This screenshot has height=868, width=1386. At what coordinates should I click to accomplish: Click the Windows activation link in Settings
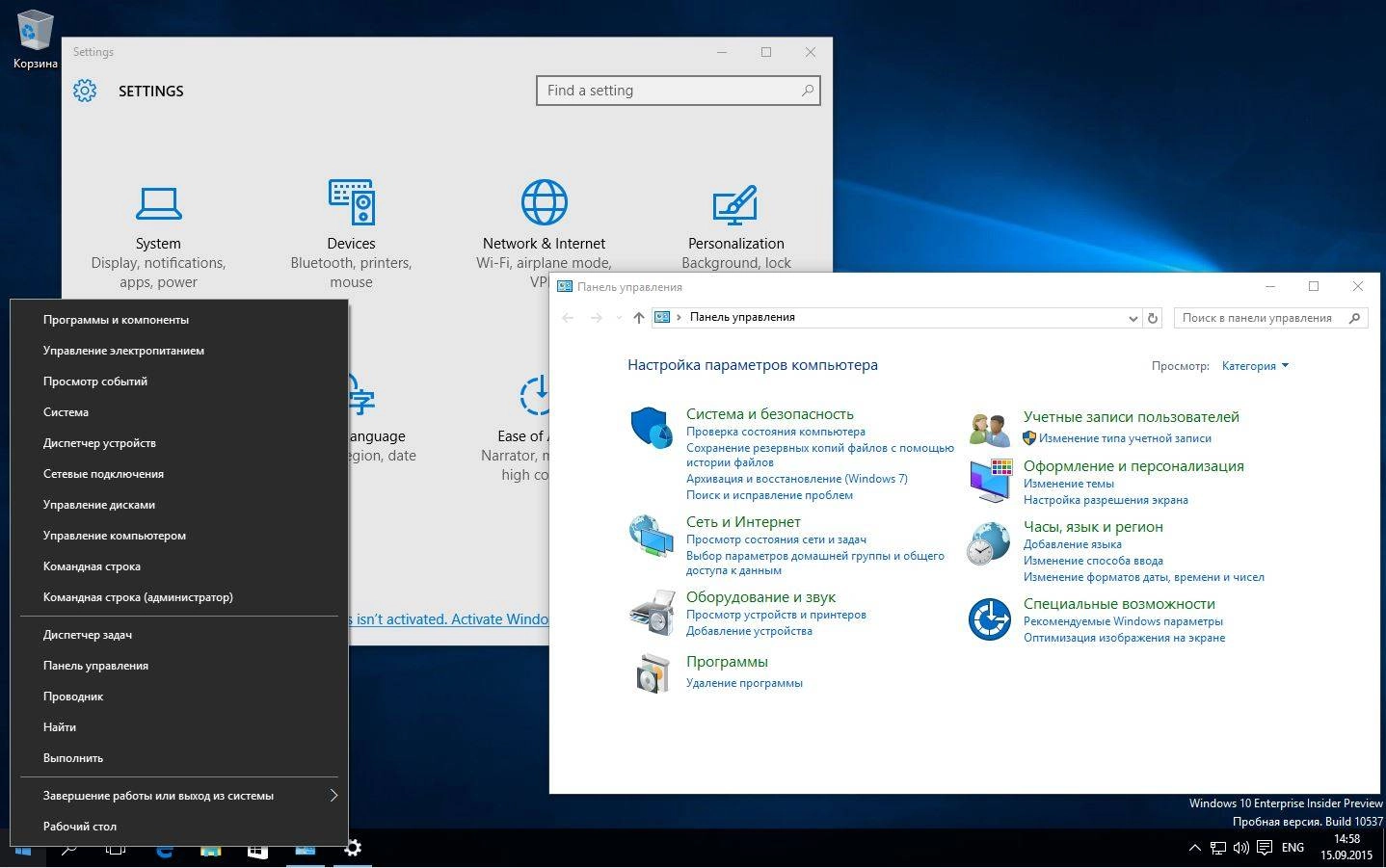point(448,619)
